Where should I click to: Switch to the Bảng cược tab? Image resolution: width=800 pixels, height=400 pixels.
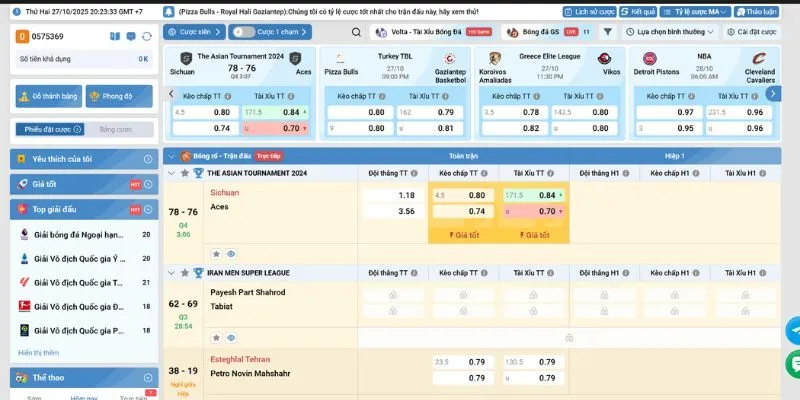(115, 130)
